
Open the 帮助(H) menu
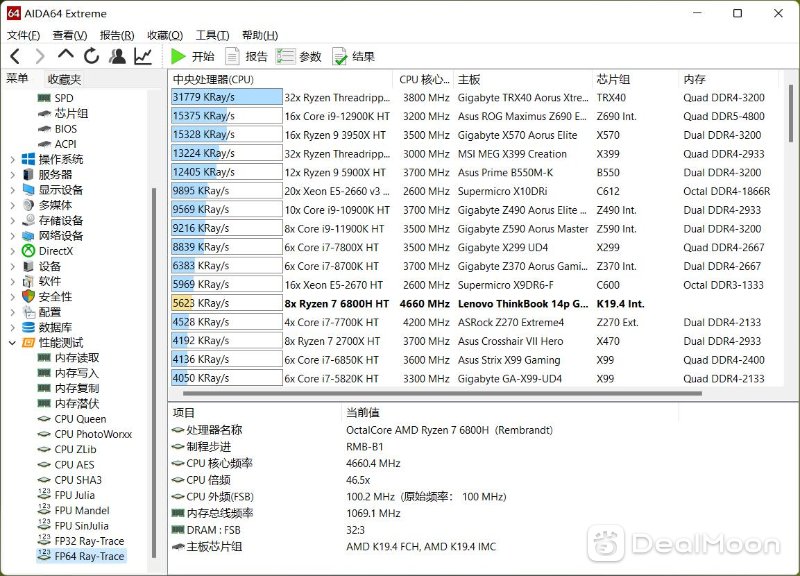point(260,35)
